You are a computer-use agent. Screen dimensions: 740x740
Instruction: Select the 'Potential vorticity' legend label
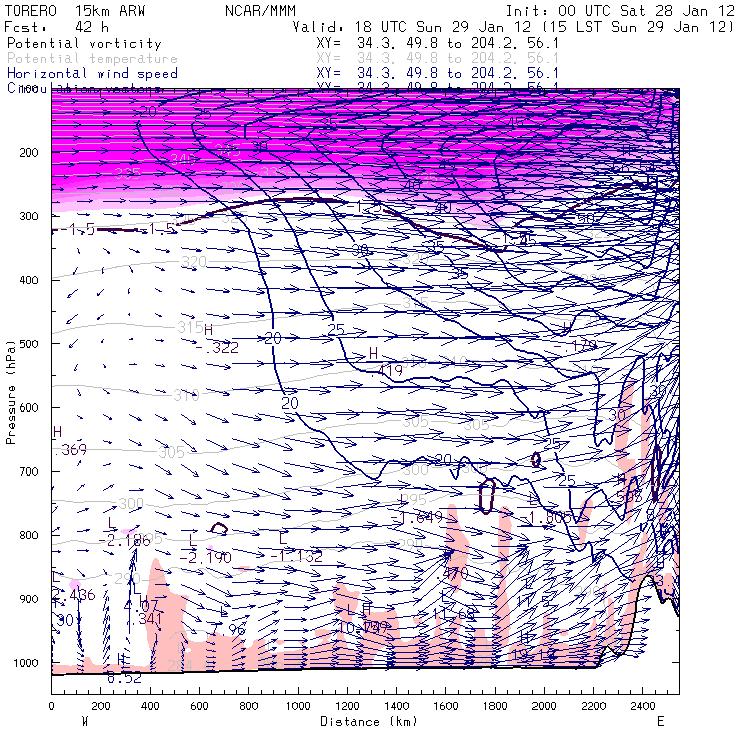(84, 43)
